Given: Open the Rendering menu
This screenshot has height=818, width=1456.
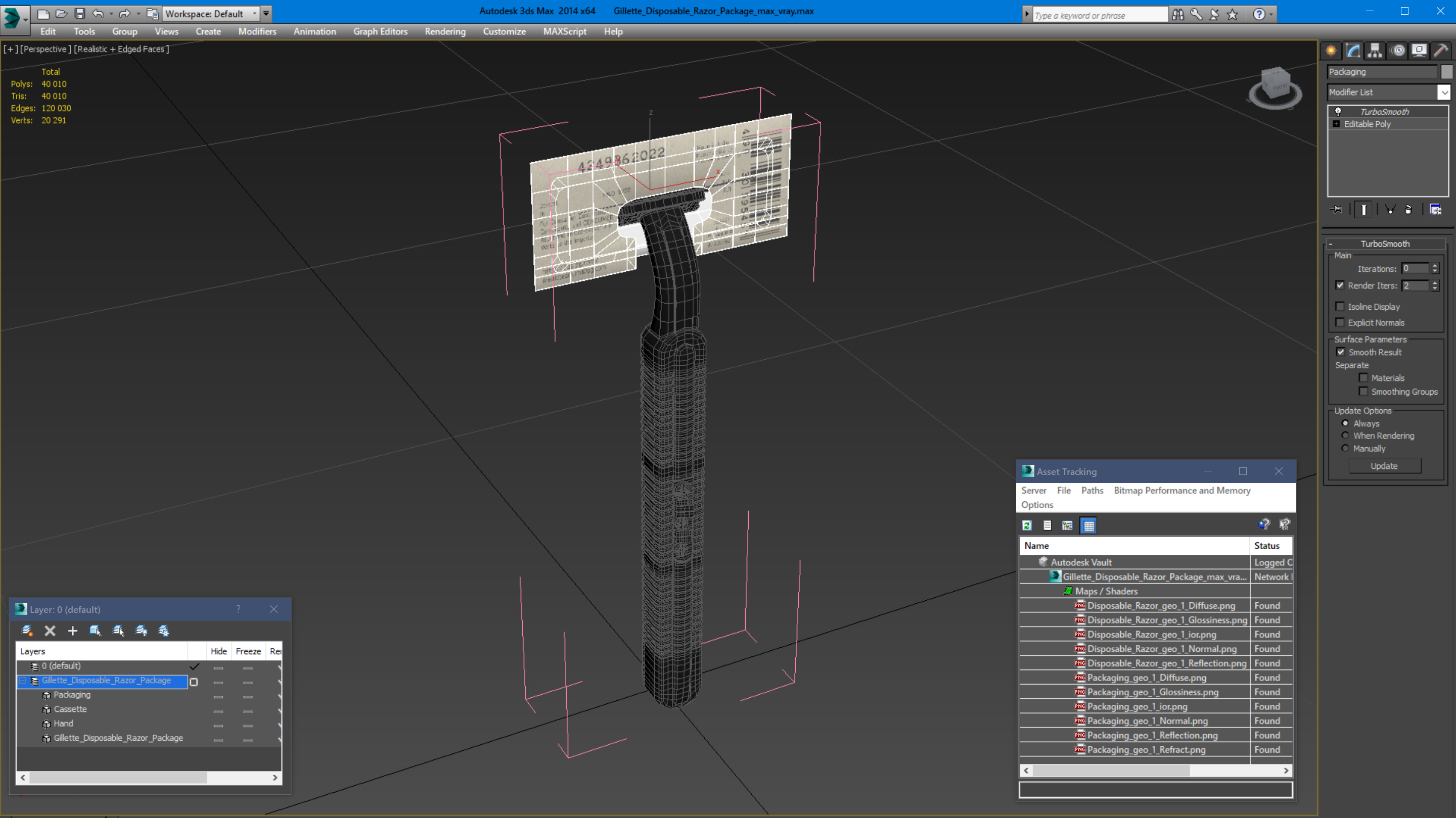Looking at the screenshot, I should coord(445,32).
